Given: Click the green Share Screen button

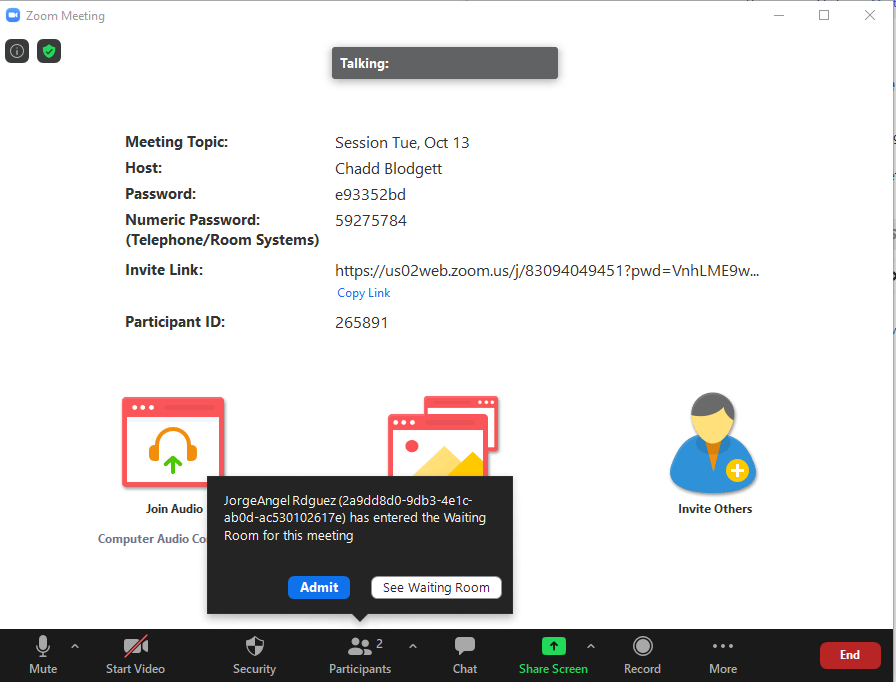Looking at the screenshot, I should click(553, 655).
